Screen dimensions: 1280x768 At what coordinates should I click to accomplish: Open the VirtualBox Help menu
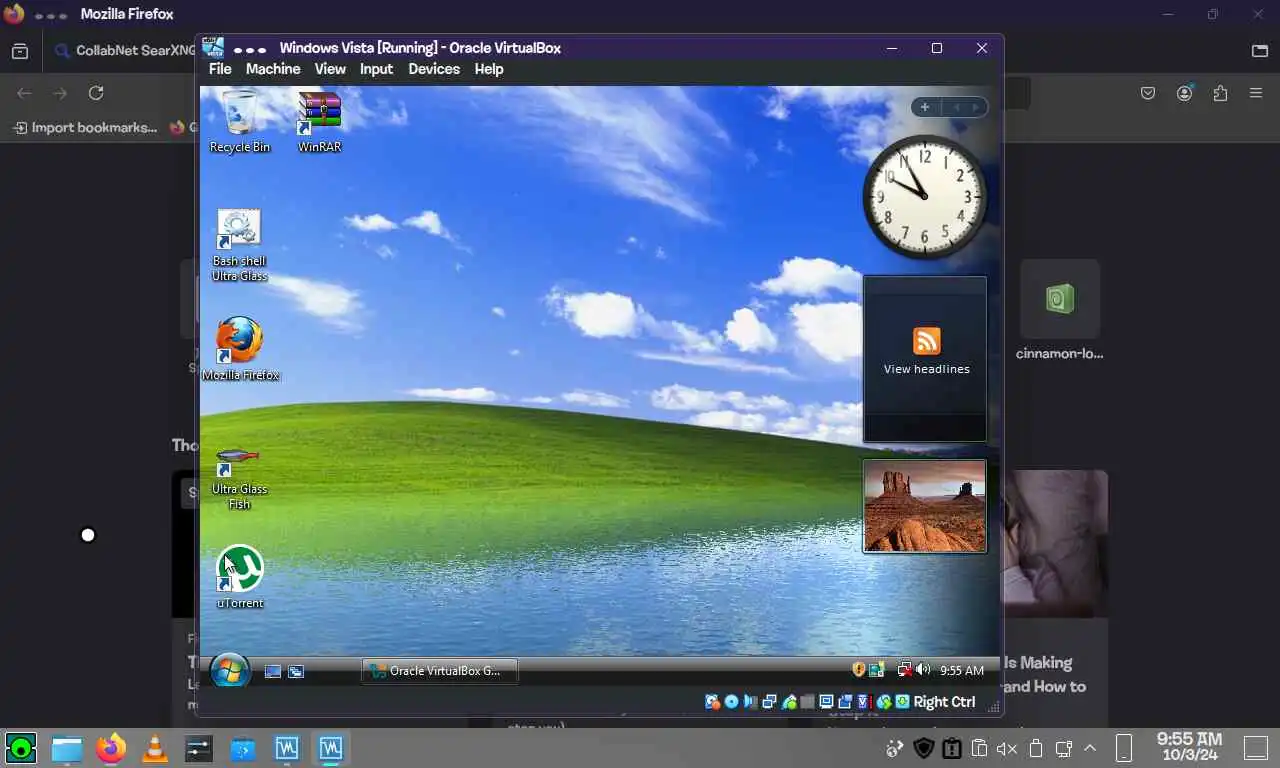489,69
